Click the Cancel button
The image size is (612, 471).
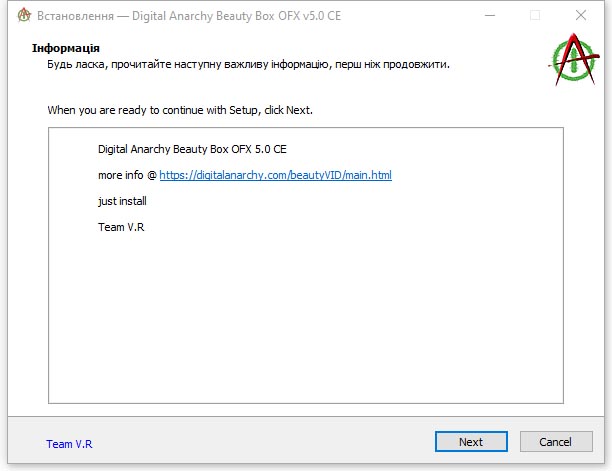tap(556, 441)
